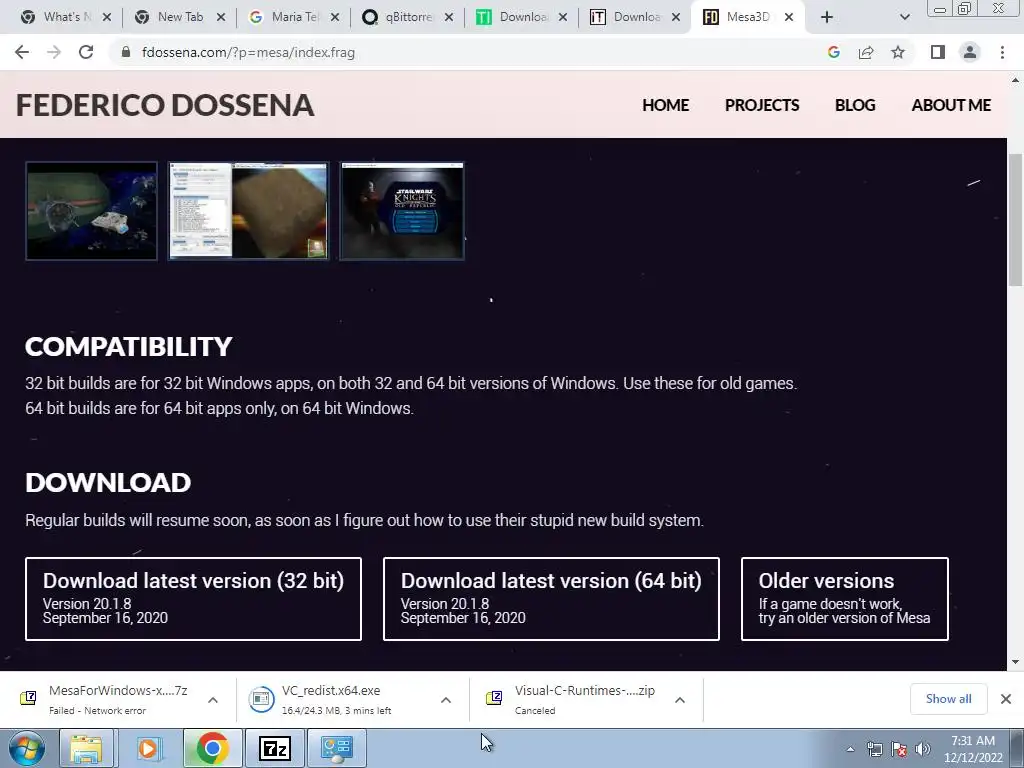Open the Windows Start menu
Screen dimensions: 1024x768
click(x=27, y=748)
